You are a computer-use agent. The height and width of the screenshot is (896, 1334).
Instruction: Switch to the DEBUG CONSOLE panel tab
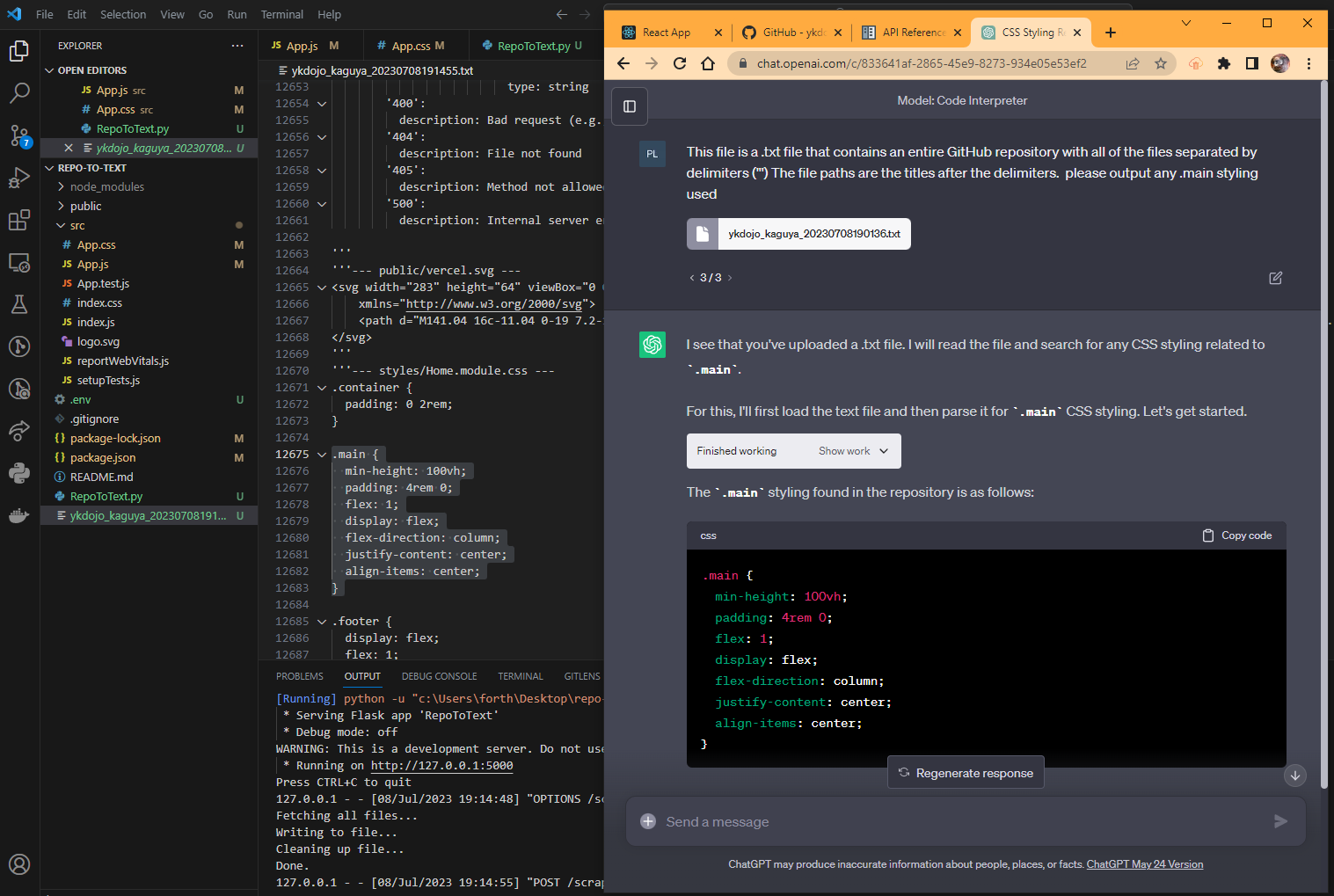coord(439,676)
